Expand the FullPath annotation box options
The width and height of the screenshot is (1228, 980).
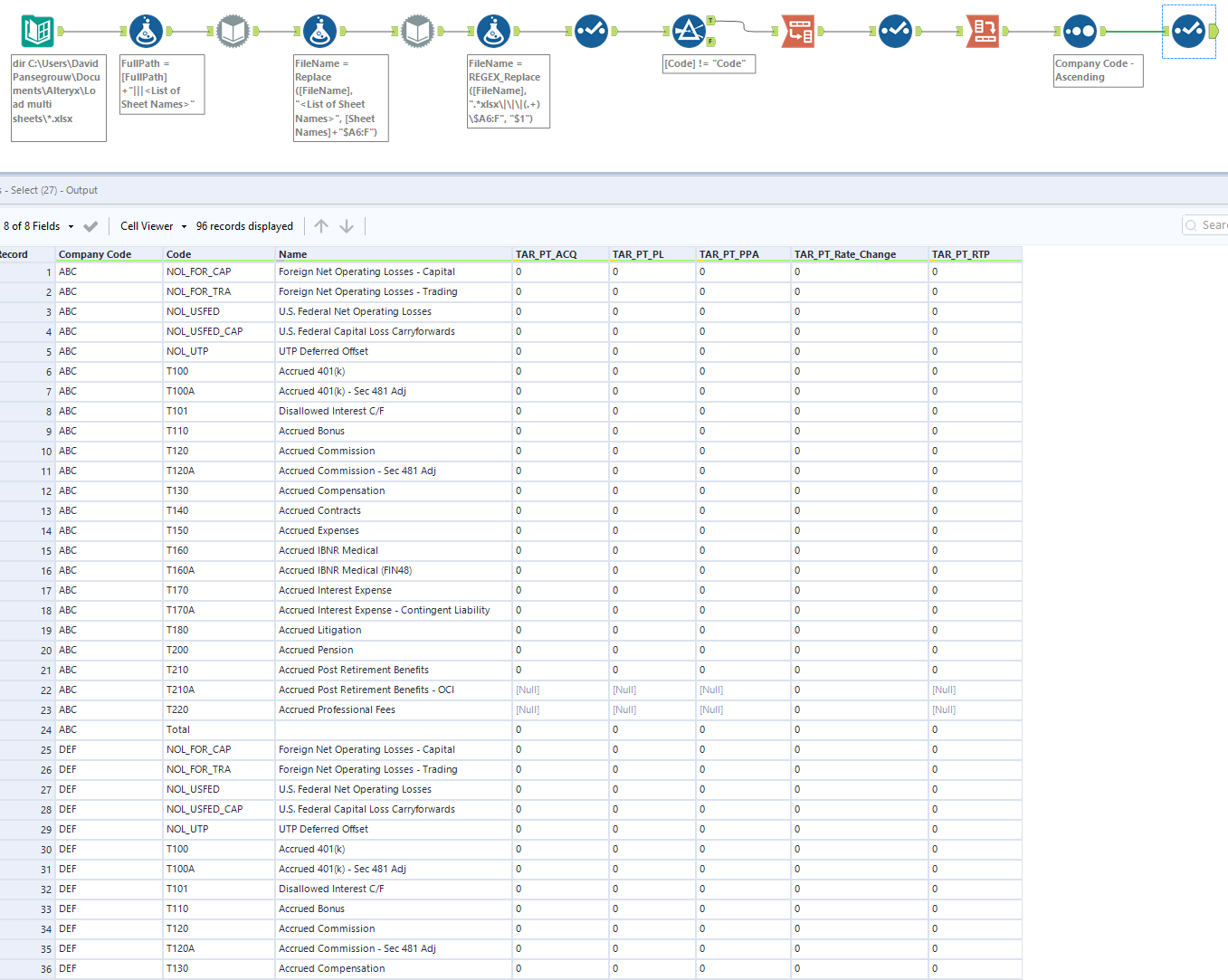[x=161, y=84]
